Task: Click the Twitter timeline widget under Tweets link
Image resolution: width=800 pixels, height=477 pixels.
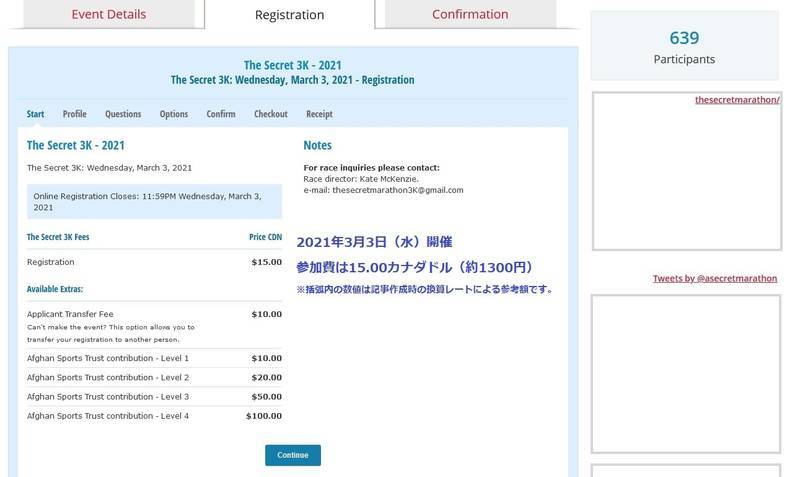Action: pos(686,374)
